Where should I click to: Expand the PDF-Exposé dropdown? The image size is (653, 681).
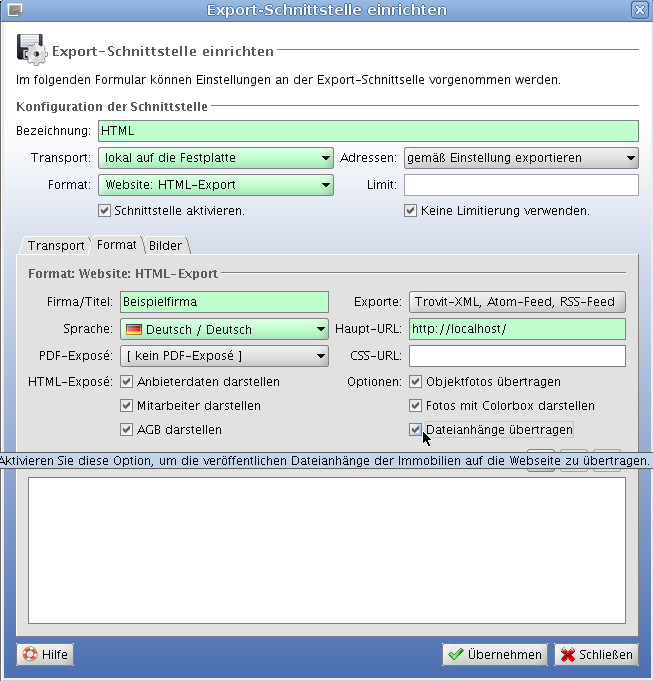[224, 356]
